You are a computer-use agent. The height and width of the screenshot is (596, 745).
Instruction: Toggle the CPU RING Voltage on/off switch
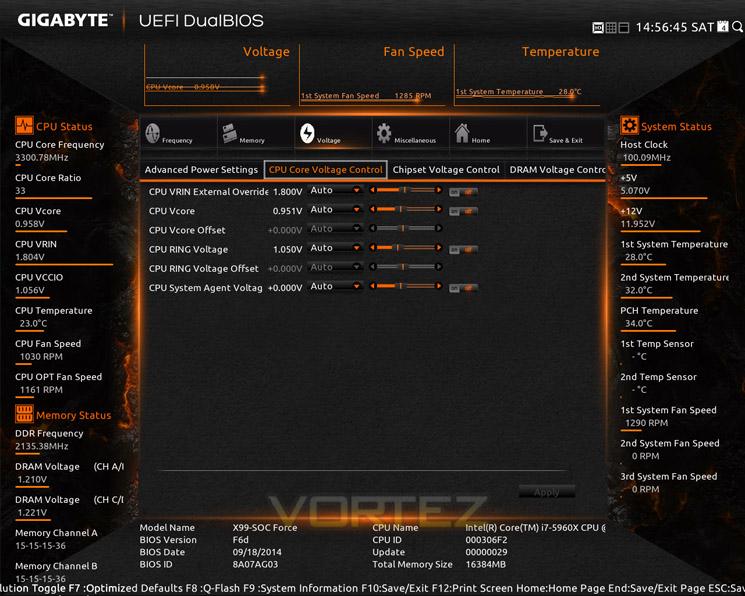[x=463, y=250]
